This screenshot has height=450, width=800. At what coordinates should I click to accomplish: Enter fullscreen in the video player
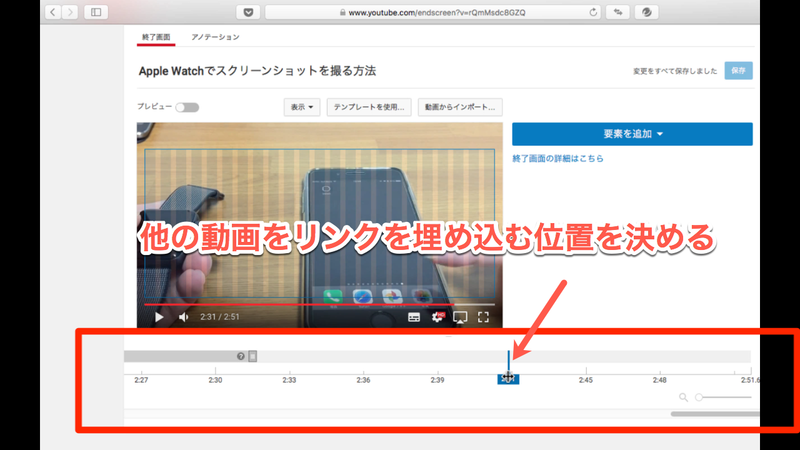[x=483, y=317]
